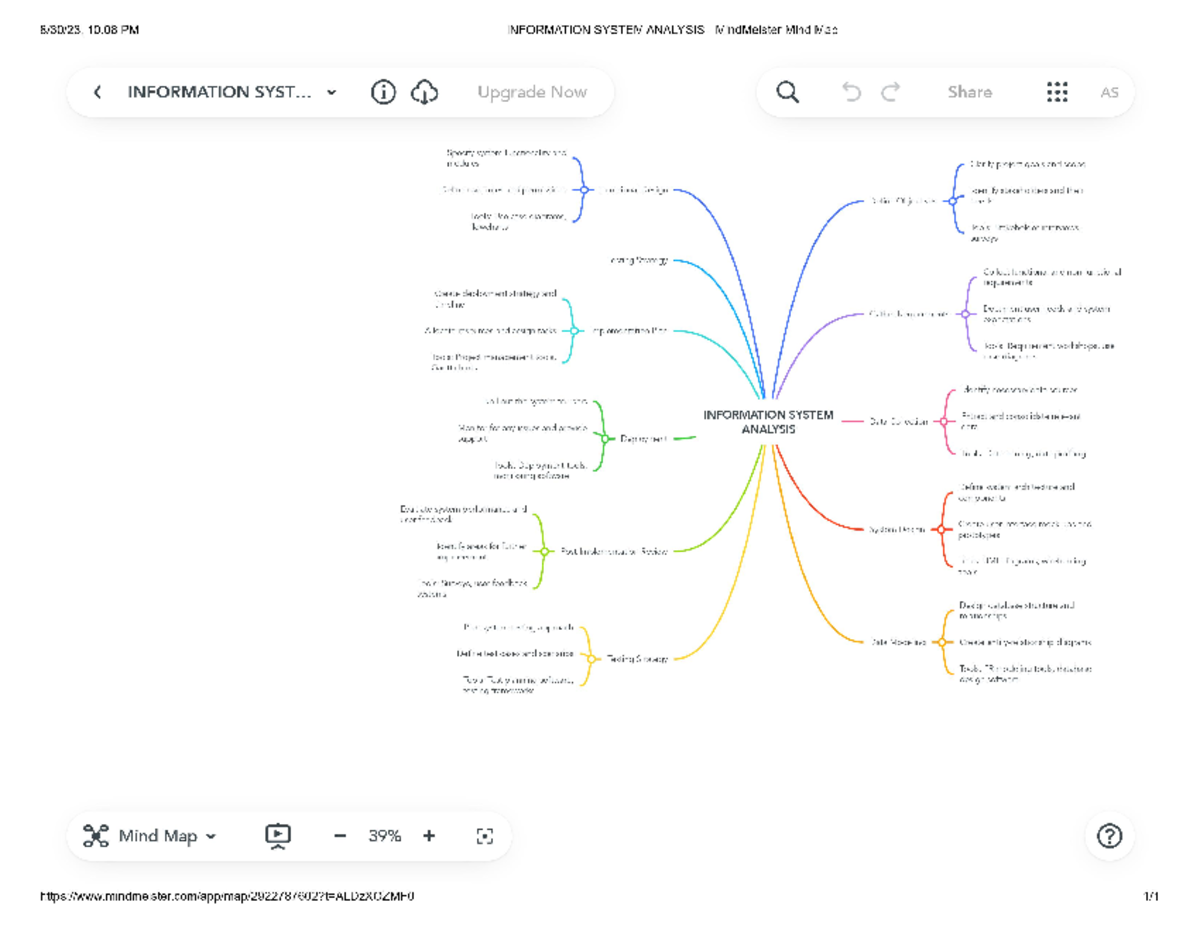Screen dimensions: 1200x926
Task: Select the INFORMATION SYSTEM ANALYSIS root node
Action: pyautogui.click(x=768, y=422)
